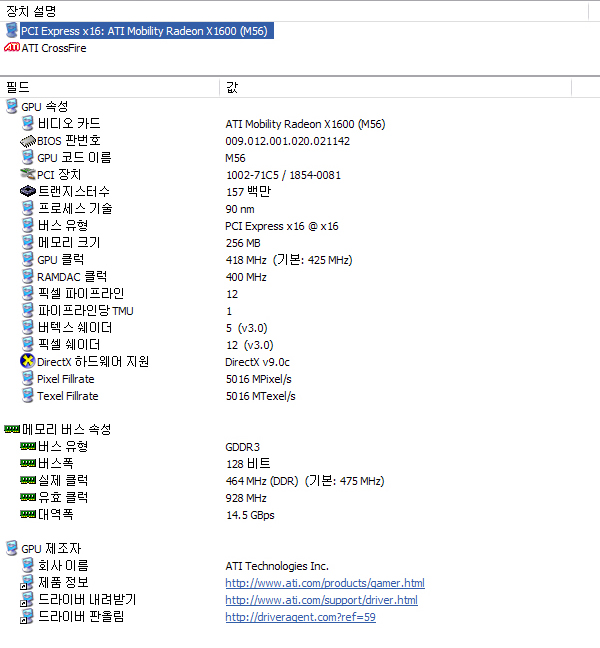Select the 464 MHz (DDR) real clock value
This screenshot has height=648, width=600.
tap(305, 481)
